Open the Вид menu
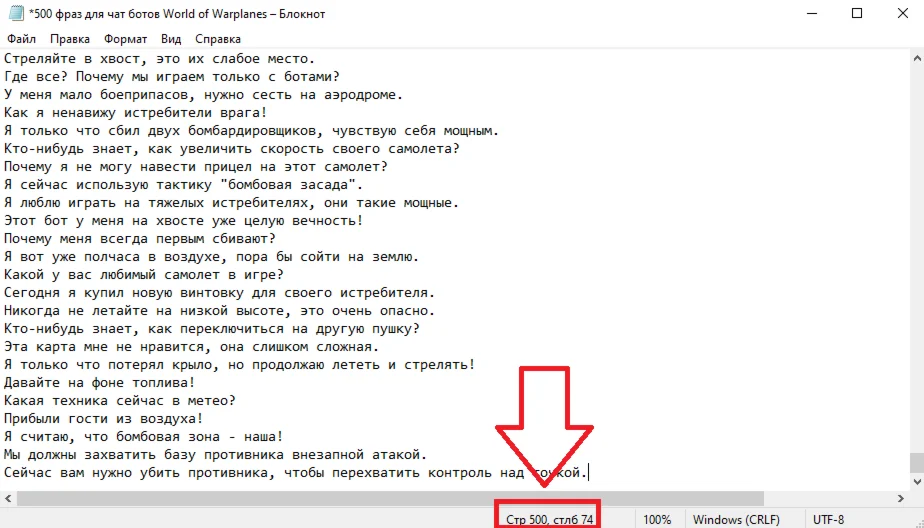This screenshot has width=924, height=528. click(171, 39)
